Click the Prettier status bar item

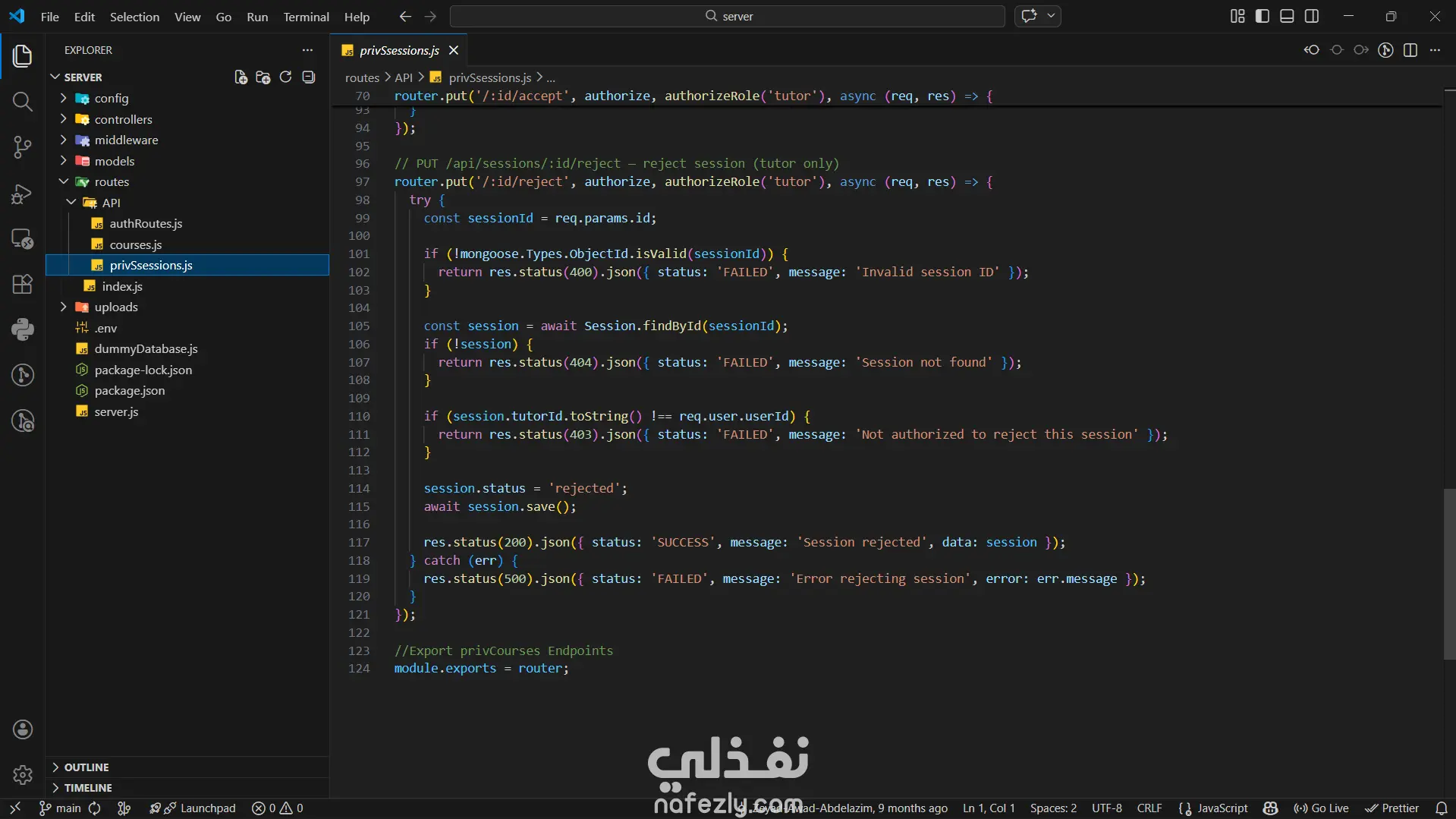(1392, 808)
